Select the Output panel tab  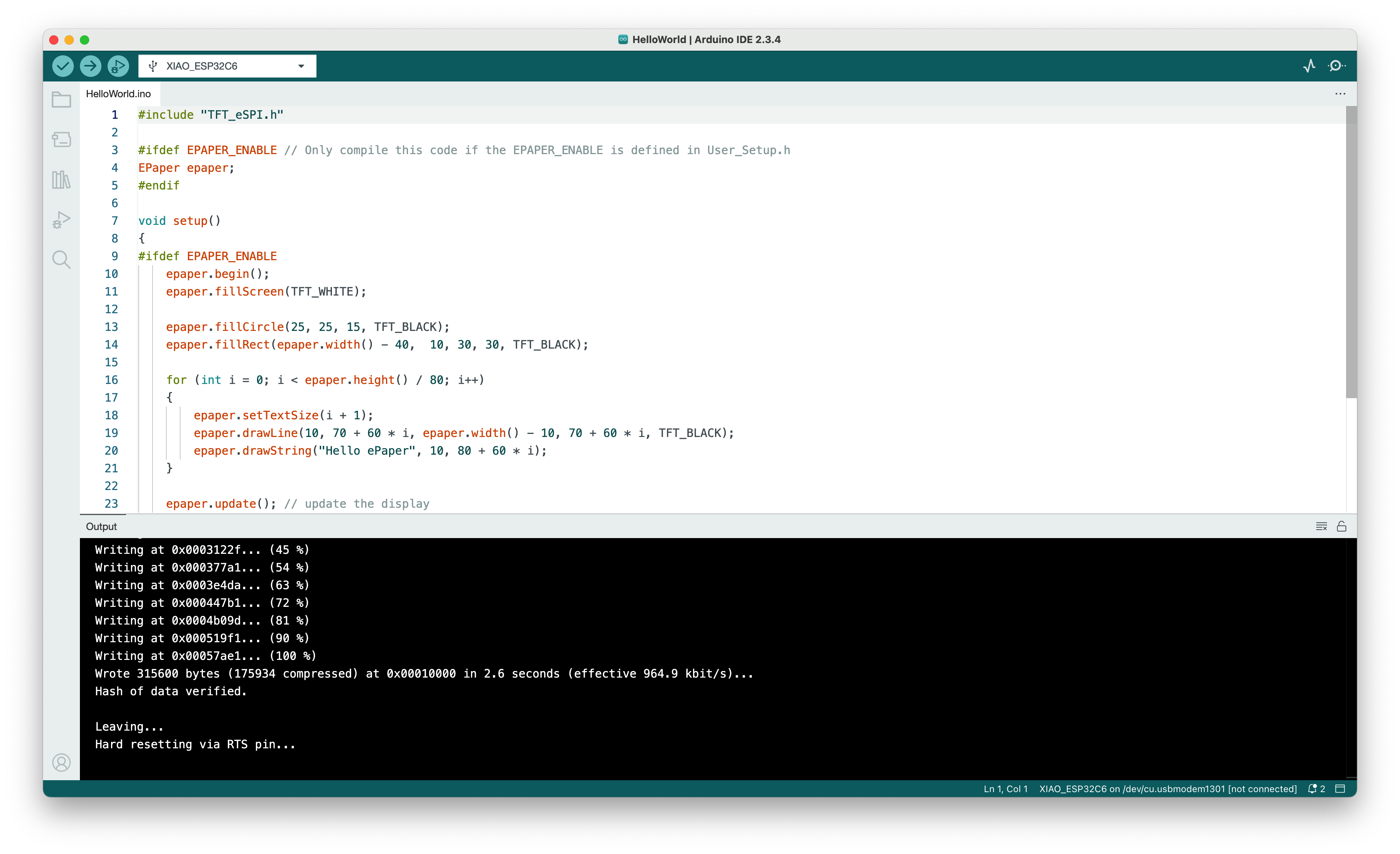[x=102, y=527]
